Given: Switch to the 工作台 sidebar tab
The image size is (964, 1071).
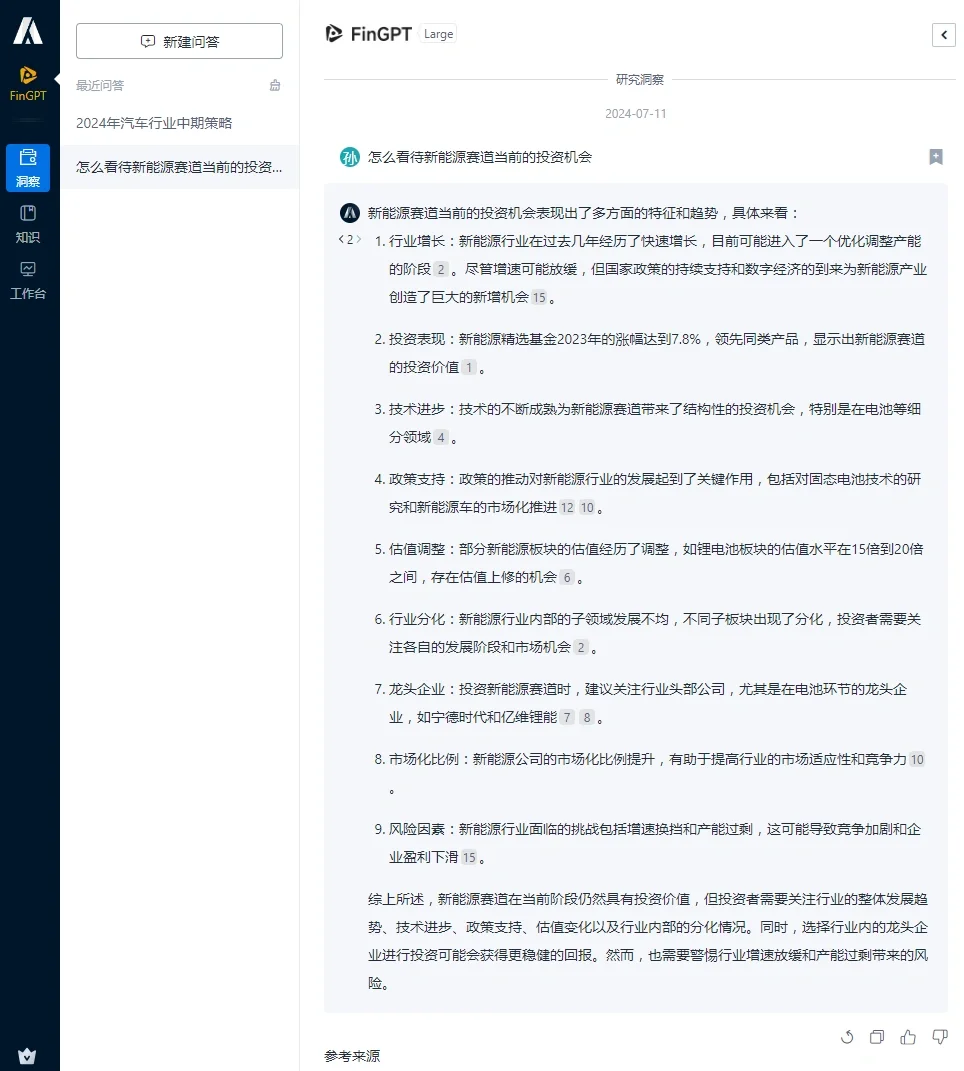Looking at the screenshot, I should coord(28,281).
